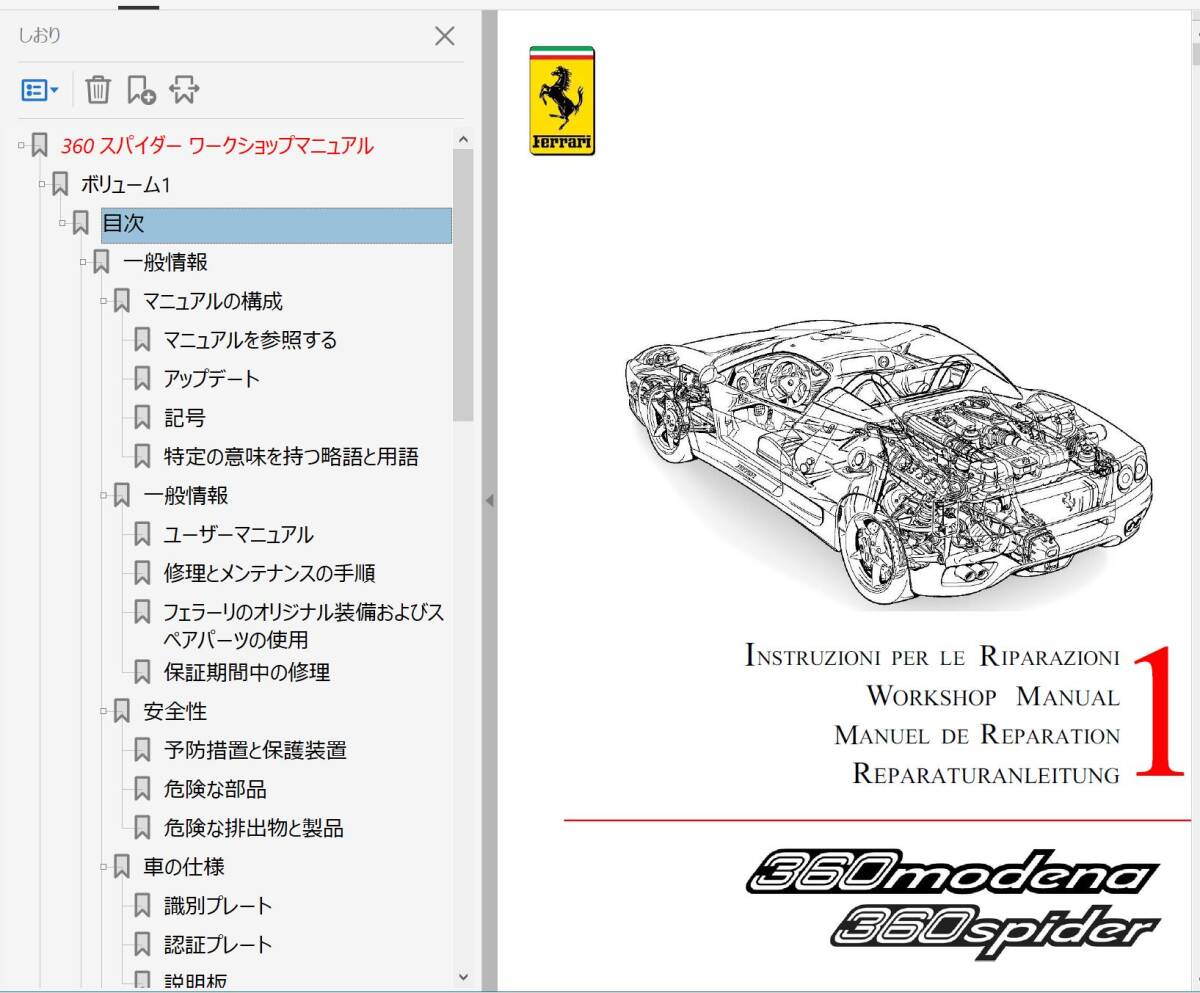The height and width of the screenshot is (993, 1200).
Task: Go to the 認証プレート bookmark
Action: pyautogui.click(x=218, y=945)
